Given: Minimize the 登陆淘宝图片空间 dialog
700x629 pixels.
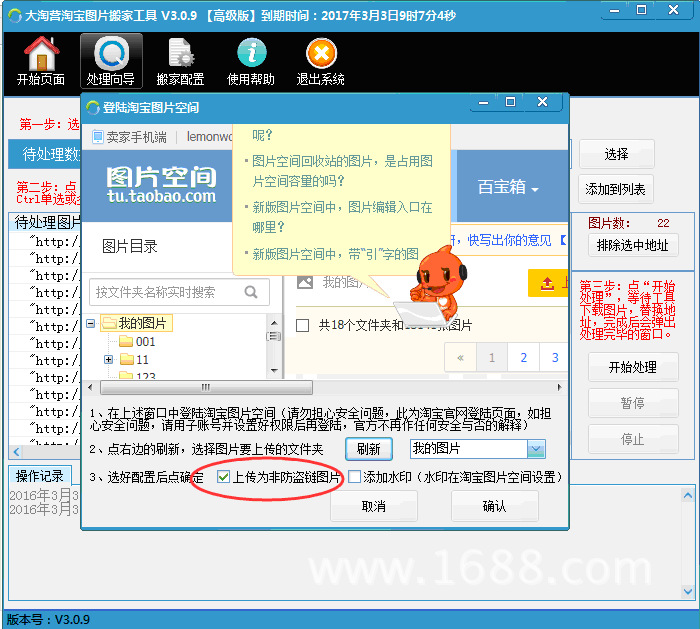Looking at the screenshot, I should [484, 102].
